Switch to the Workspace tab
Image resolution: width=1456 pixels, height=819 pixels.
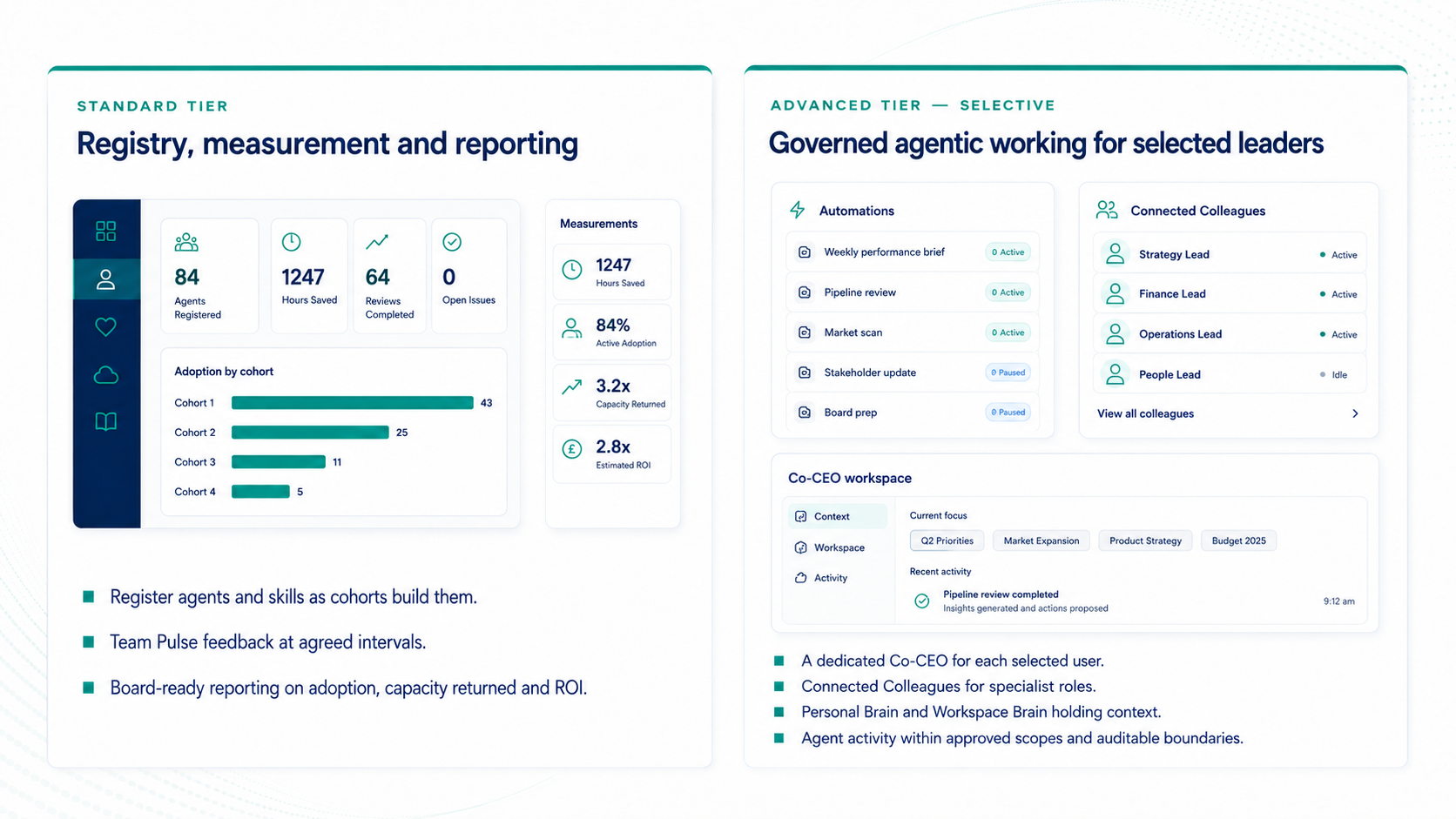pyautogui.click(x=838, y=547)
